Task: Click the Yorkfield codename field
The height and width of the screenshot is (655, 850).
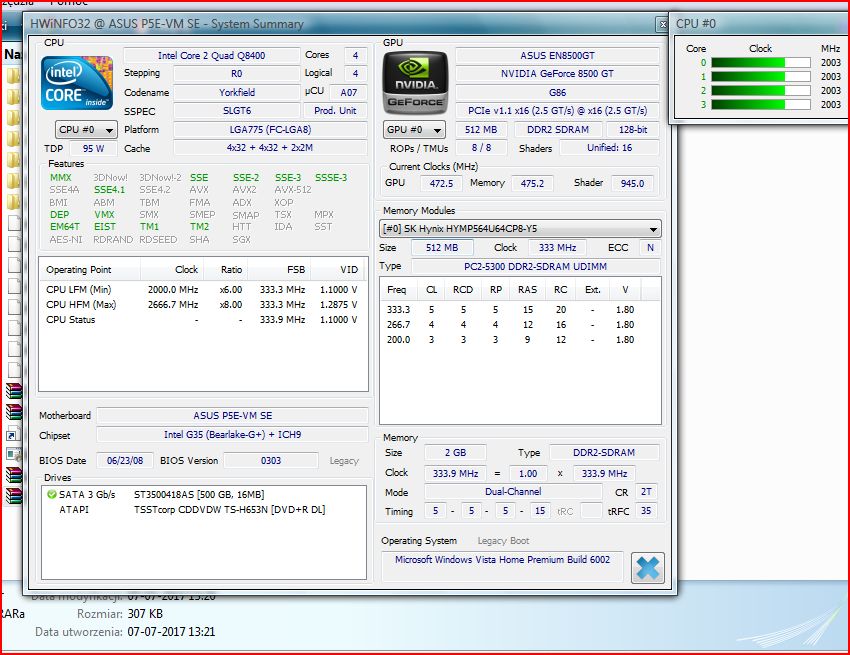Action: (x=237, y=92)
